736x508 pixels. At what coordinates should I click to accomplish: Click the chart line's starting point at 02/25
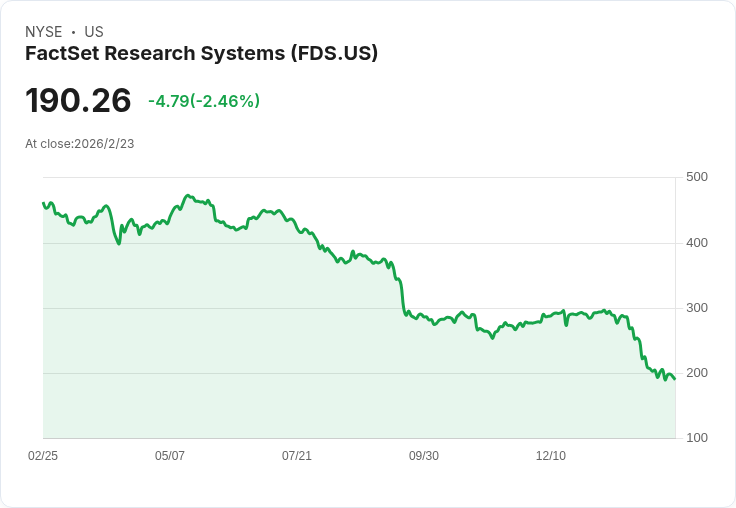[x=44, y=203]
